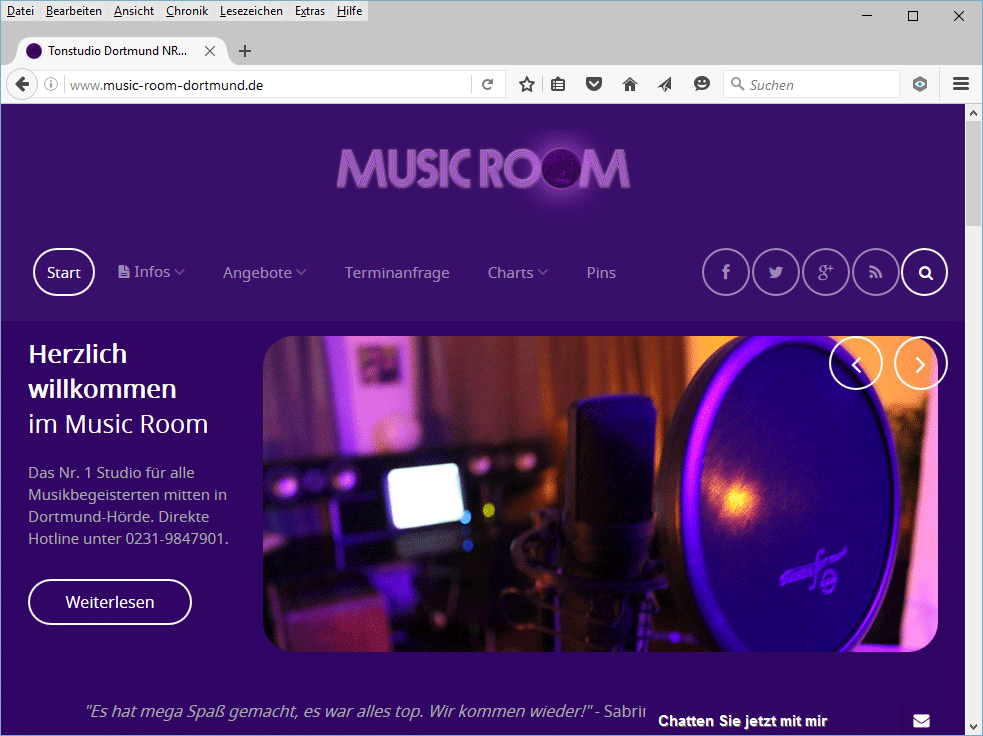Open the Hilfe menu
Viewport: 983px width, 736px height.
pyautogui.click(x=349, y=11)
